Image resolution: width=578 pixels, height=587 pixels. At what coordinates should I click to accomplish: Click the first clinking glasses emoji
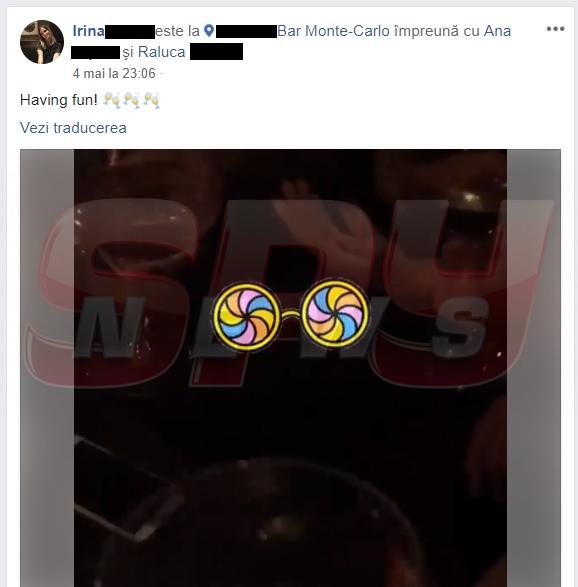point(112,100)
